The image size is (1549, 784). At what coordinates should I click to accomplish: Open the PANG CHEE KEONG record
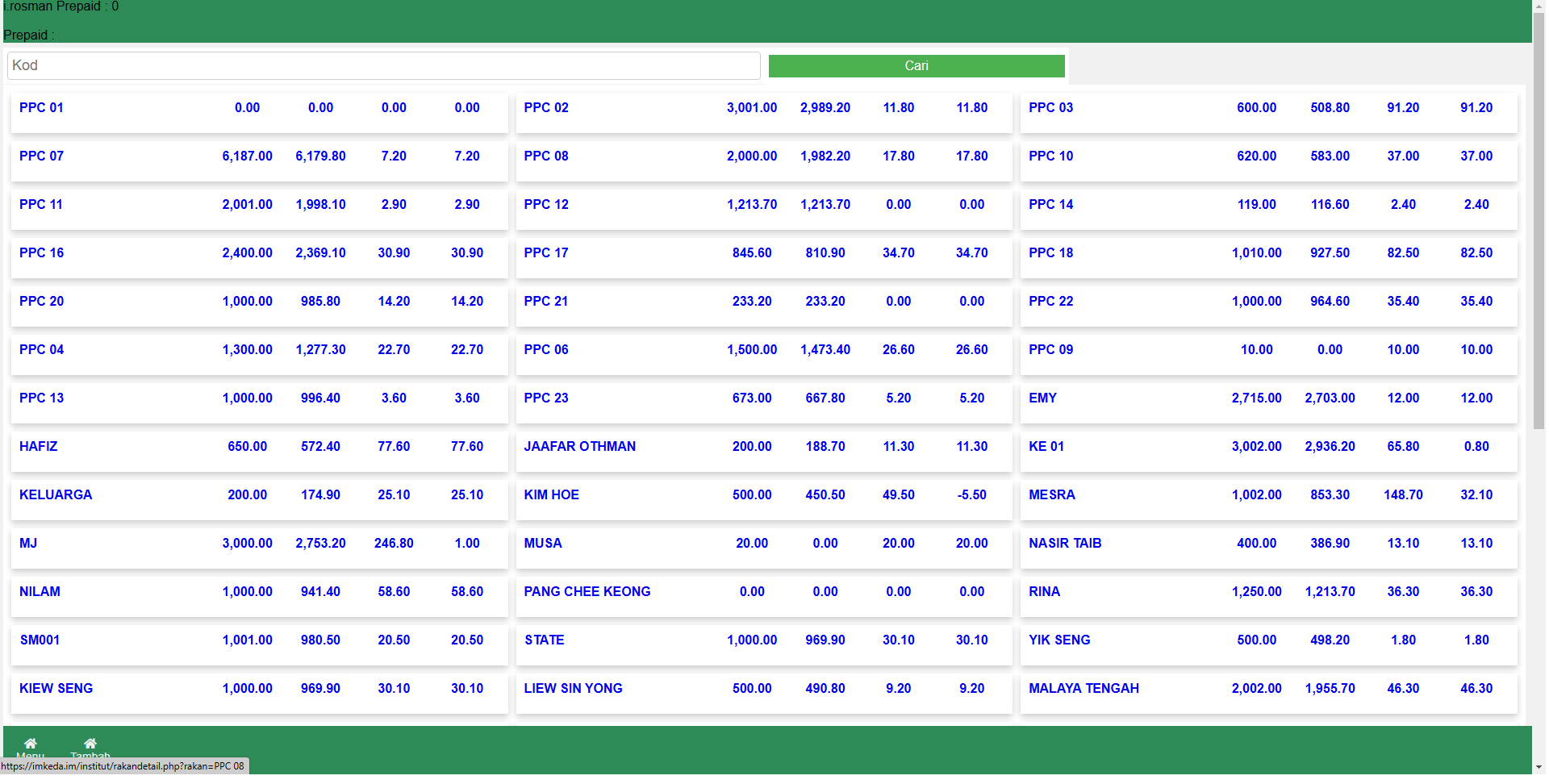pyautogui.click(x=587, y=592)
